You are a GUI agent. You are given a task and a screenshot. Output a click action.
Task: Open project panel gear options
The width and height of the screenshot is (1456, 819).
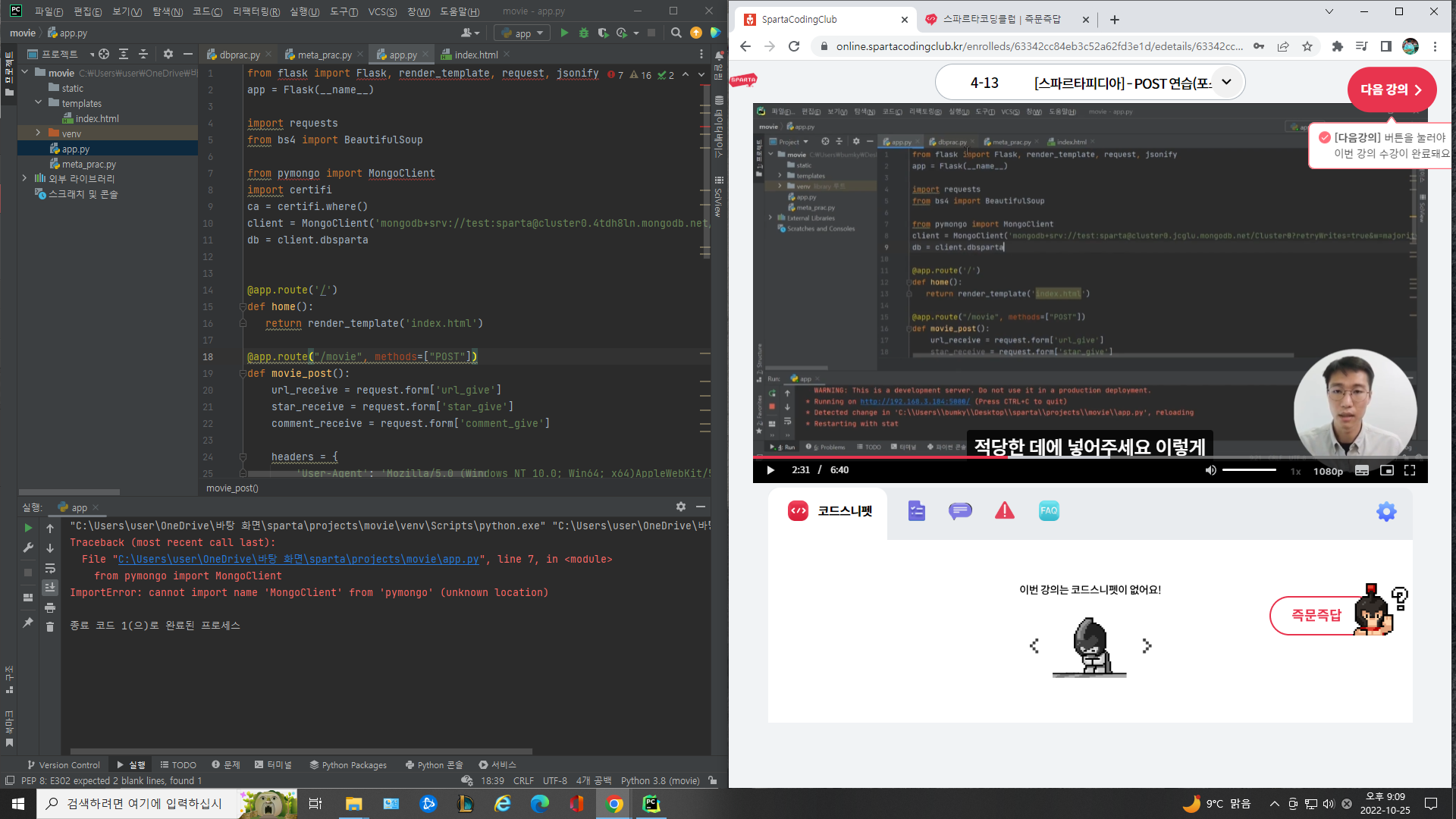168,54
